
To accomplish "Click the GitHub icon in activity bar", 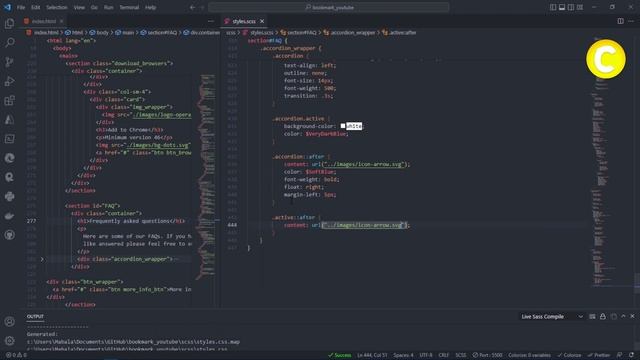I will pyautogui.click(x=9, y=235).
